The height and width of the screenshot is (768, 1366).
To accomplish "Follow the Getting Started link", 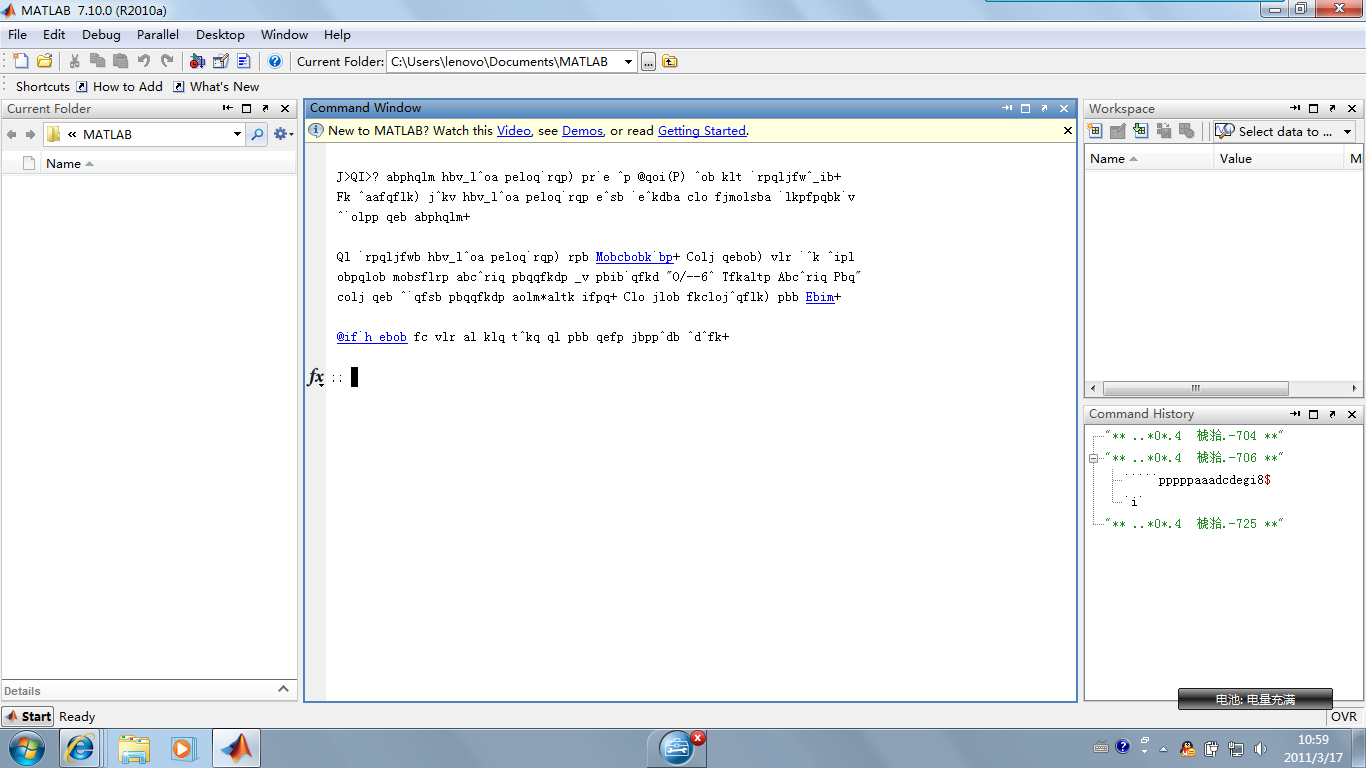I will coord(702,131).
